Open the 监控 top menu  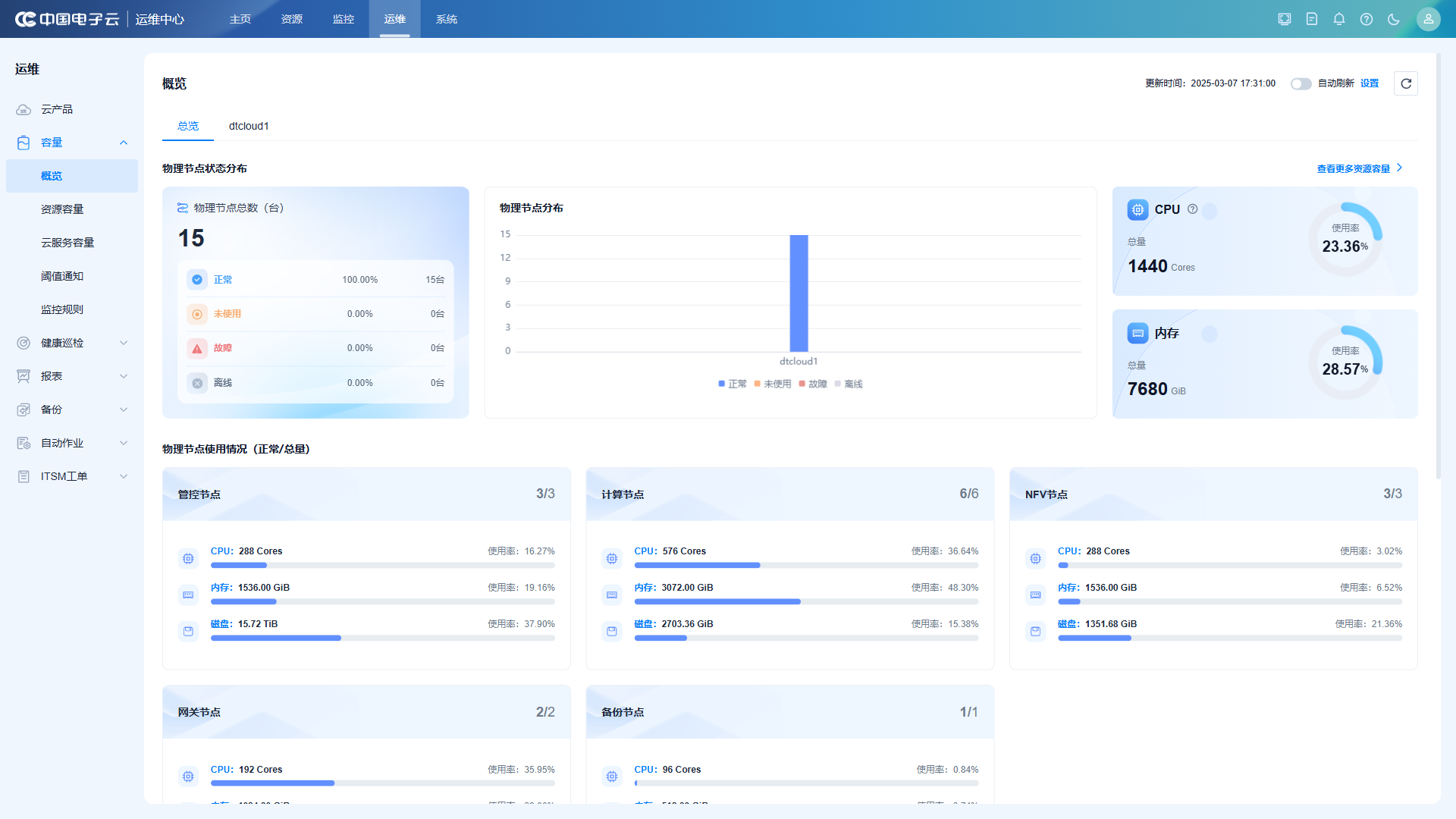click(x=344, y=19)
